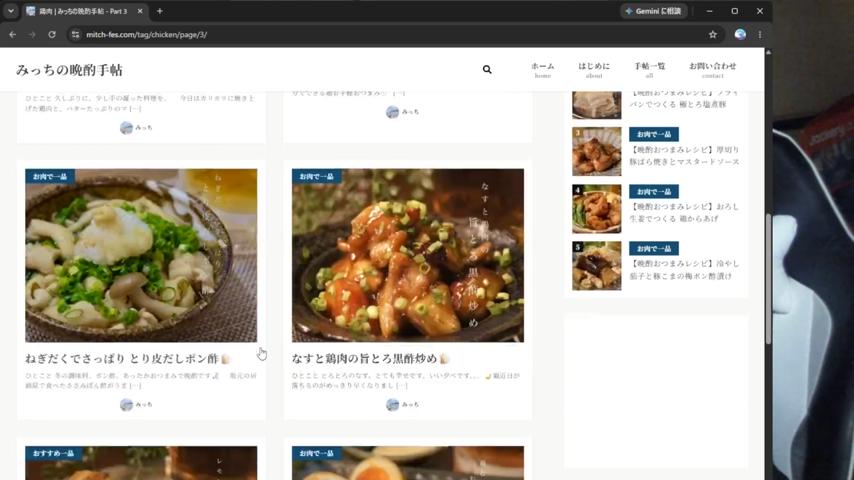
Task: Click the みっちの晩酌手帖 site title
Action: (x=69, y=70)
